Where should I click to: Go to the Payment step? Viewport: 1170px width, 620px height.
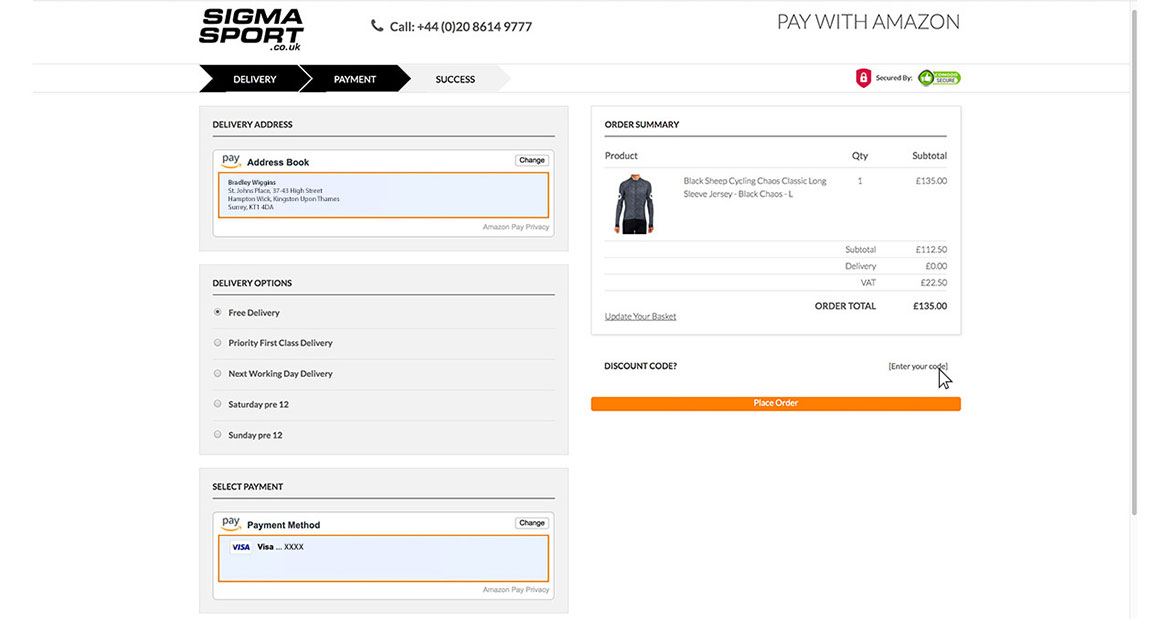click(x=354, y=79)
